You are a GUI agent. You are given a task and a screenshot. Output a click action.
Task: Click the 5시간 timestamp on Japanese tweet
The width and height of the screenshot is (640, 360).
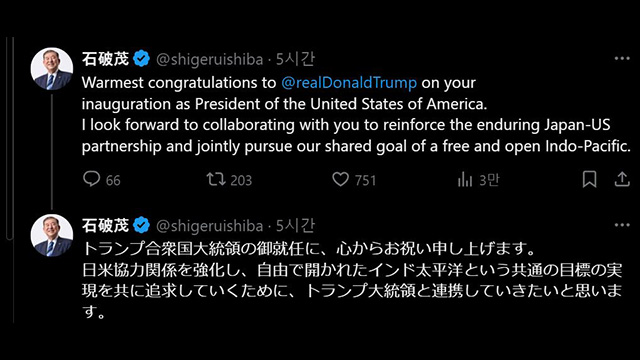pyautogui.click(x=296, y=225)
